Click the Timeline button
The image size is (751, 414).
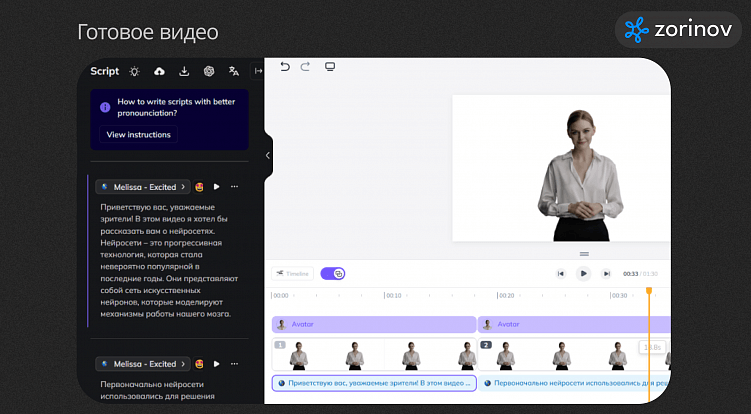(x=293, y=274)
